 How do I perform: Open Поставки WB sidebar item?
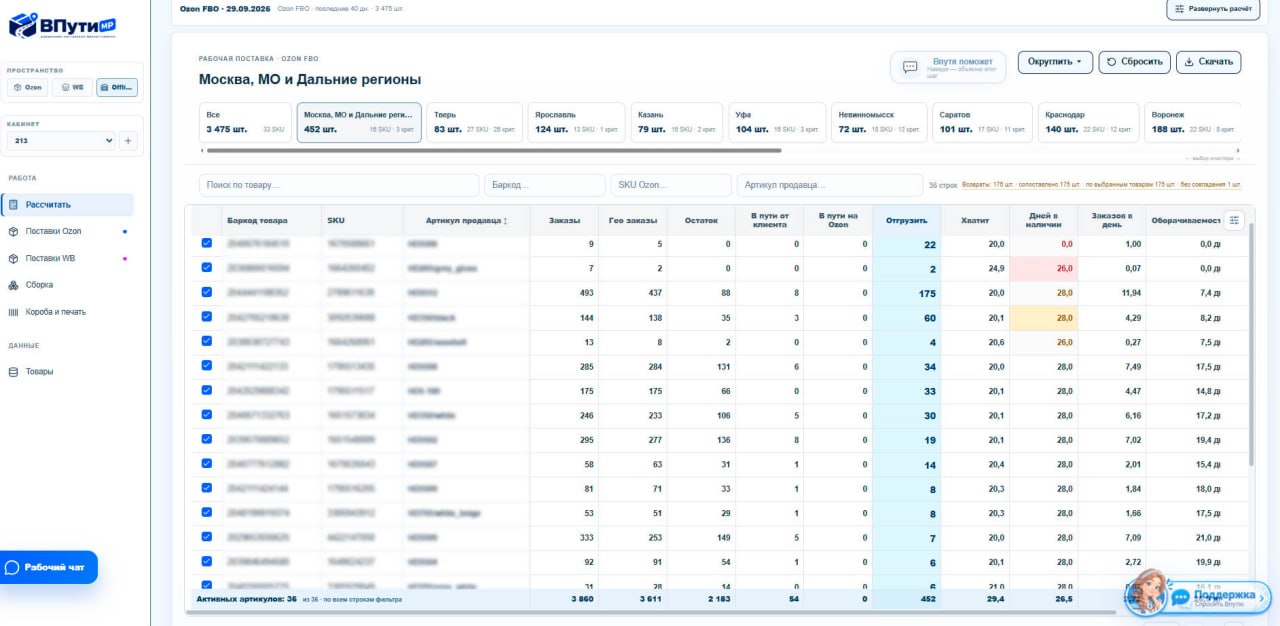[x=68, y=258]
